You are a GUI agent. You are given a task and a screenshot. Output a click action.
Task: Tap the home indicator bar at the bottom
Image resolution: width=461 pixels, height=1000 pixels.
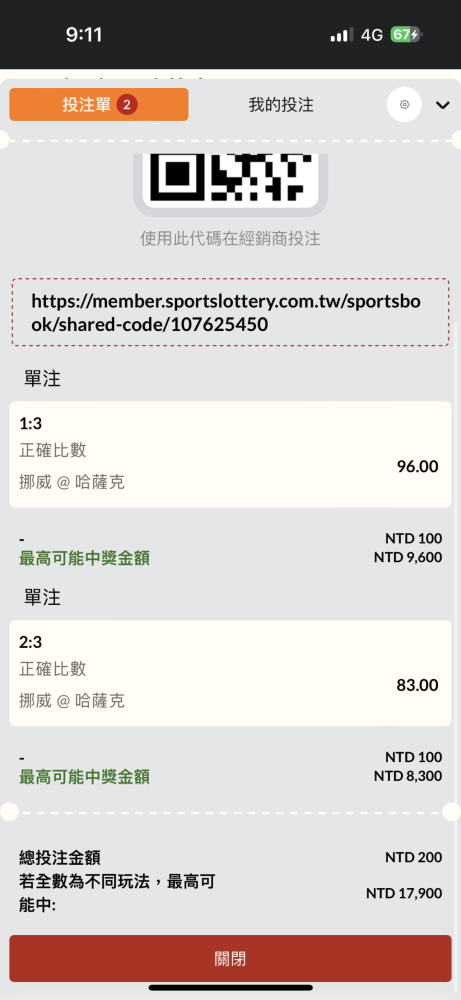(x=230, y=987)
